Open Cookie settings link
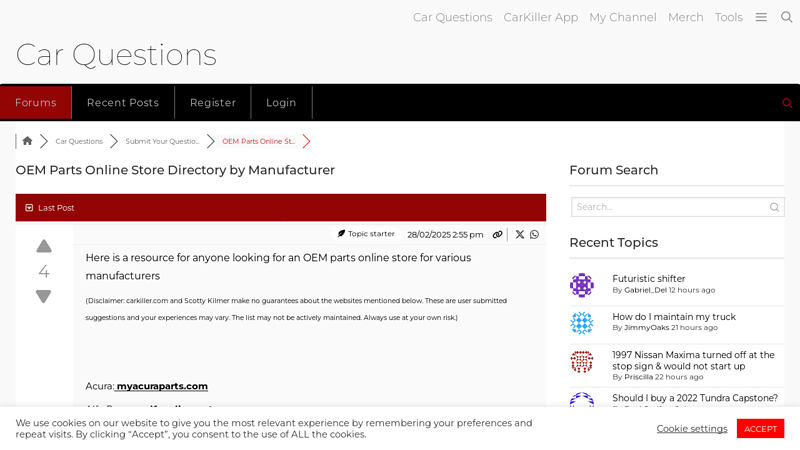The height and width of the screenshot is (450, 800). pos(691,428)
